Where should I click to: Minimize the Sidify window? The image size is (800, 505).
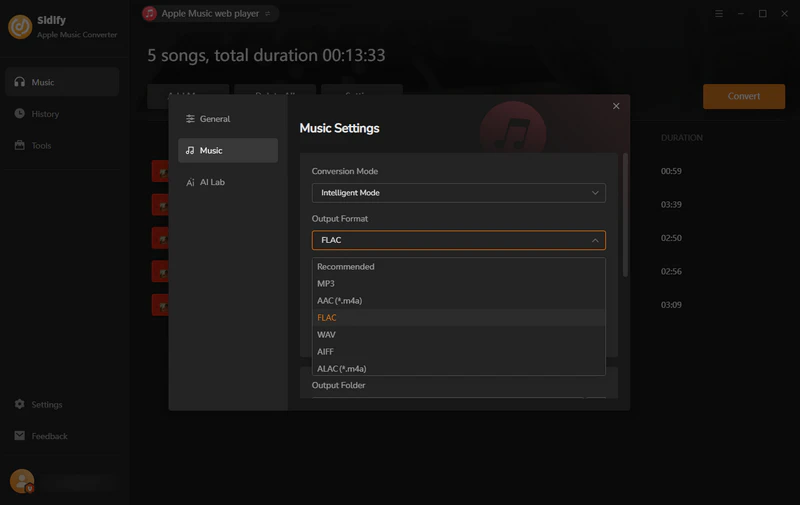741,14
